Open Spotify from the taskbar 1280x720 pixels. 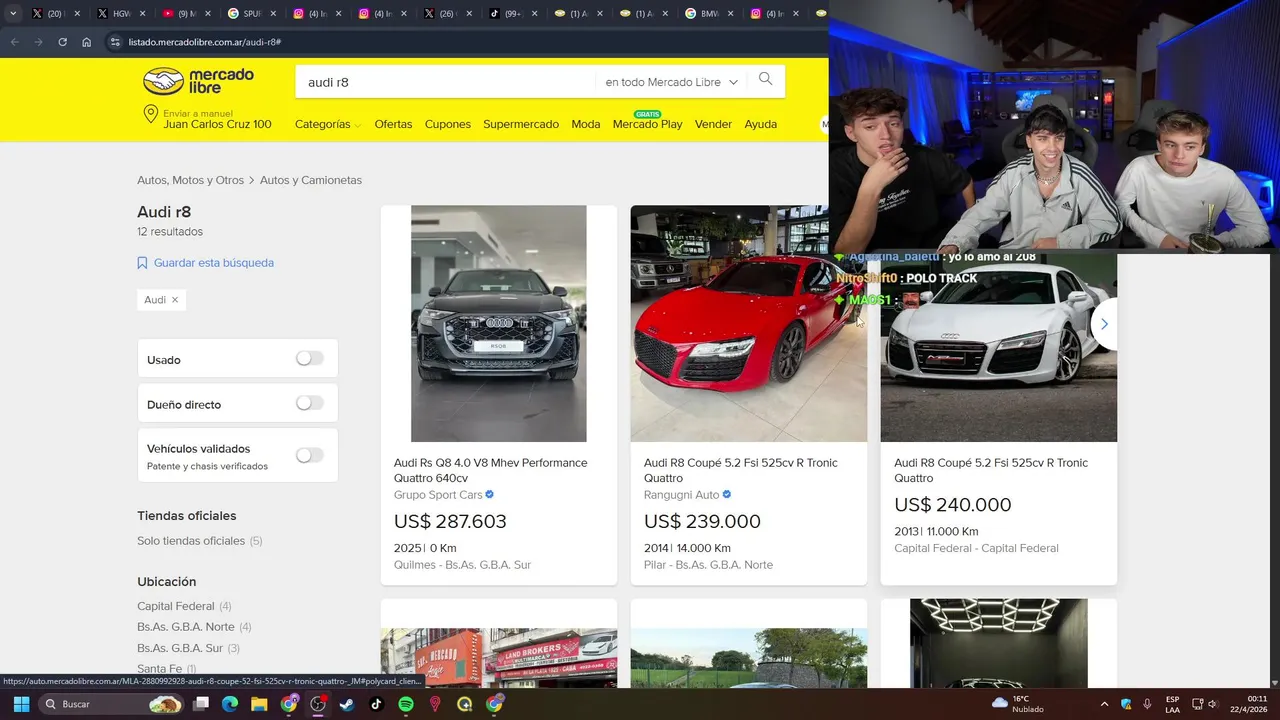pyautogui.click(x=406, y=704)
